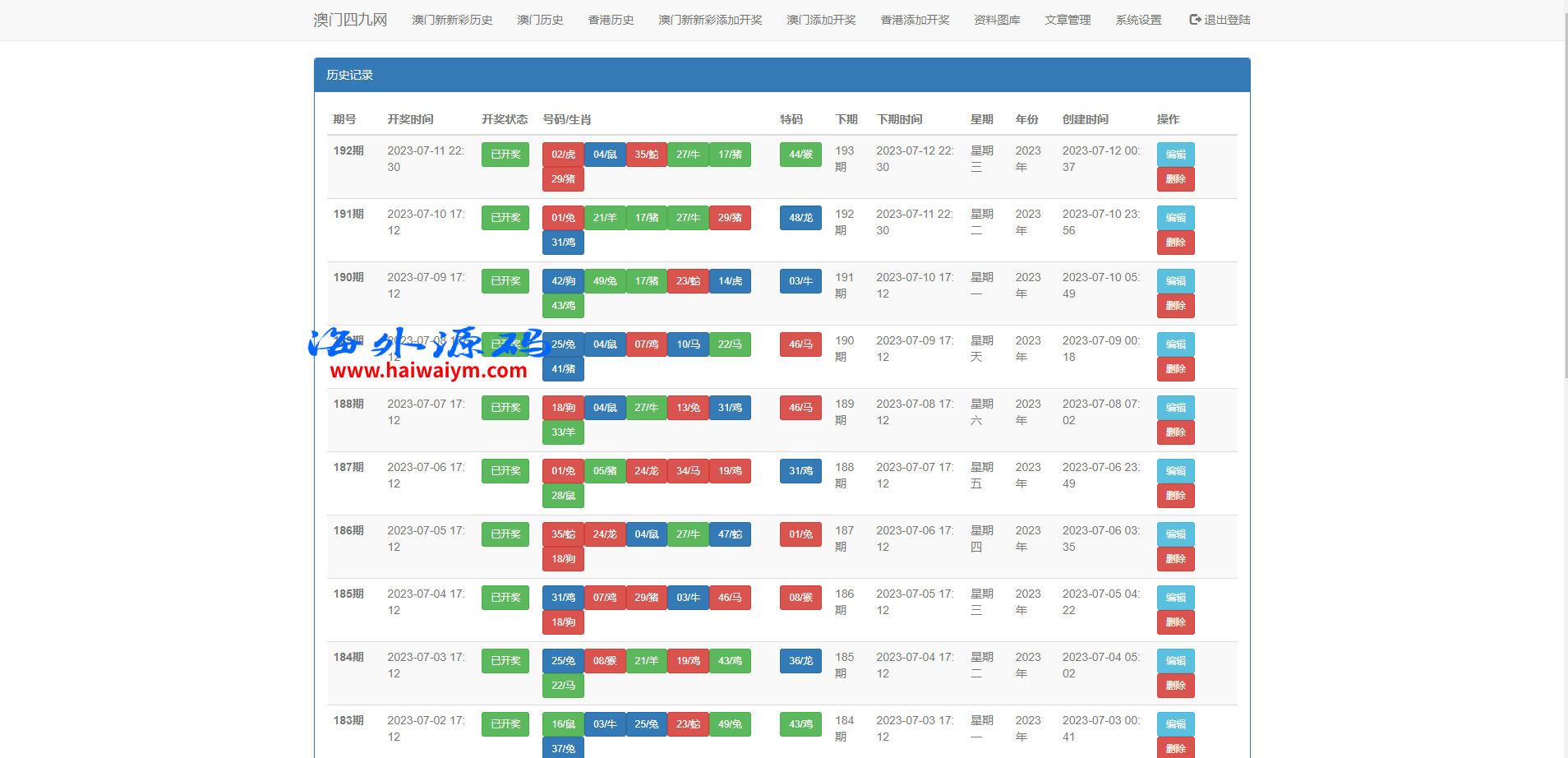Click the 澳门四九网 site brand link
This screenshot has height=758, width=1568.
coord(350,20)
